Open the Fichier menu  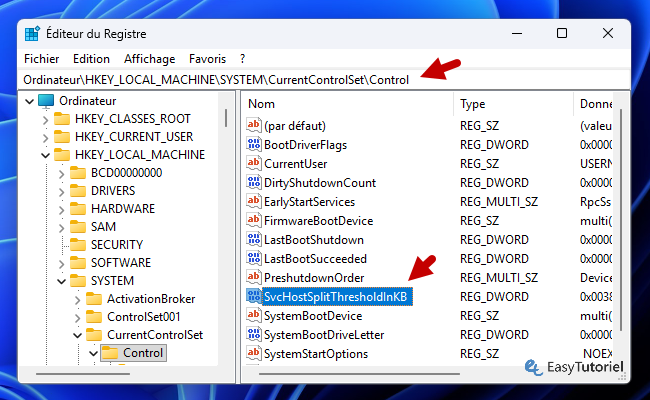pos(41,59)
